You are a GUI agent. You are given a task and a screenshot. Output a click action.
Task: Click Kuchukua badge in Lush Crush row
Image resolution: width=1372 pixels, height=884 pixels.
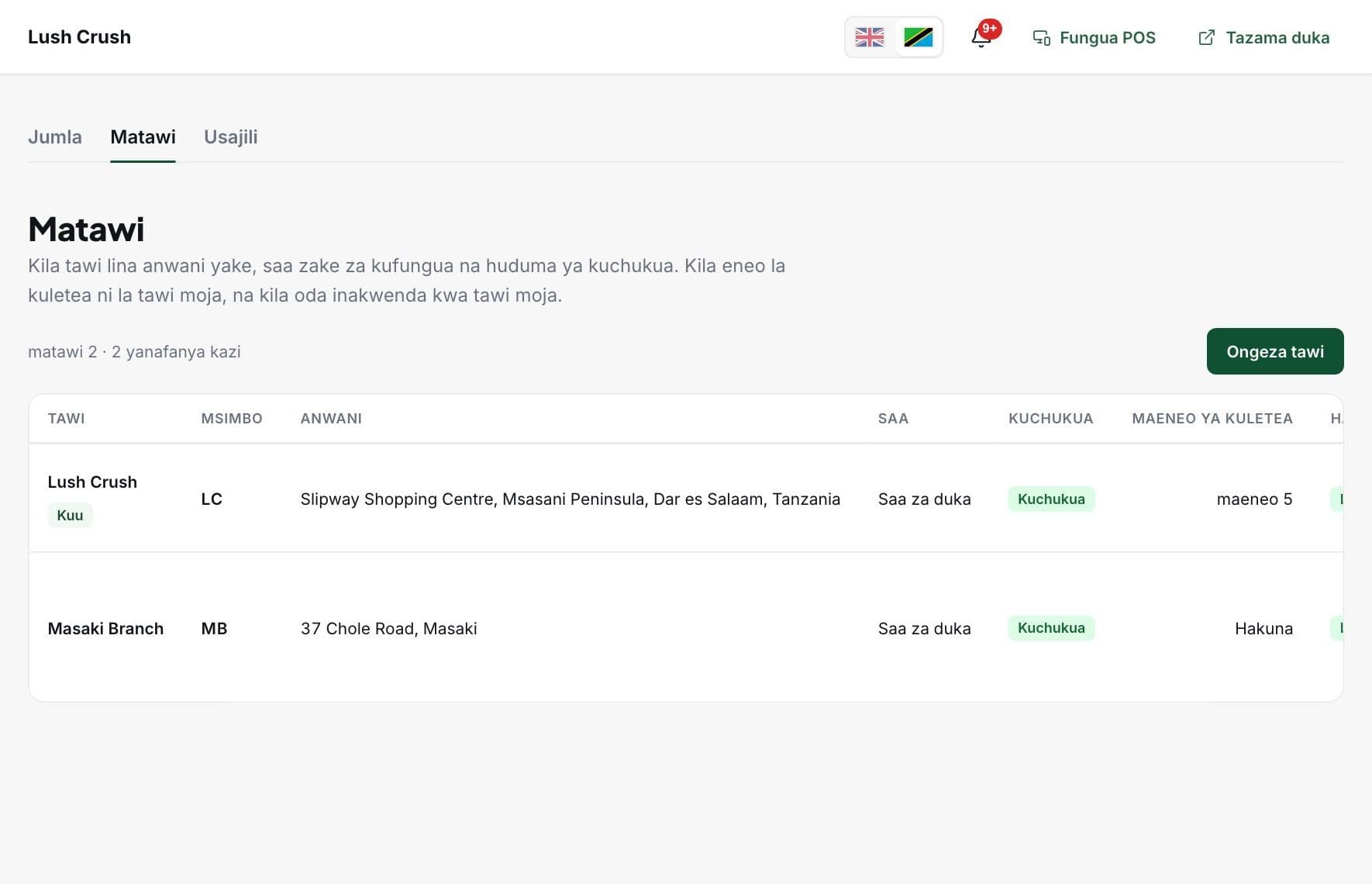[1051, 499]
